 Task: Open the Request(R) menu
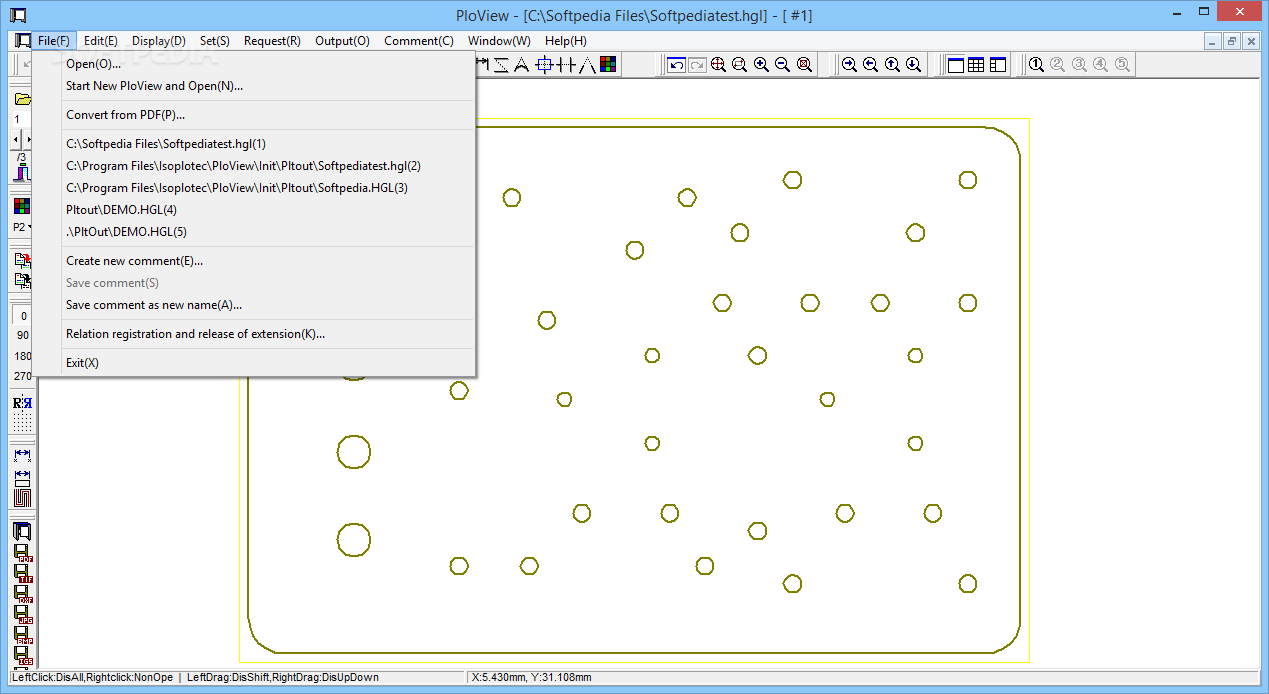point(272,41)
